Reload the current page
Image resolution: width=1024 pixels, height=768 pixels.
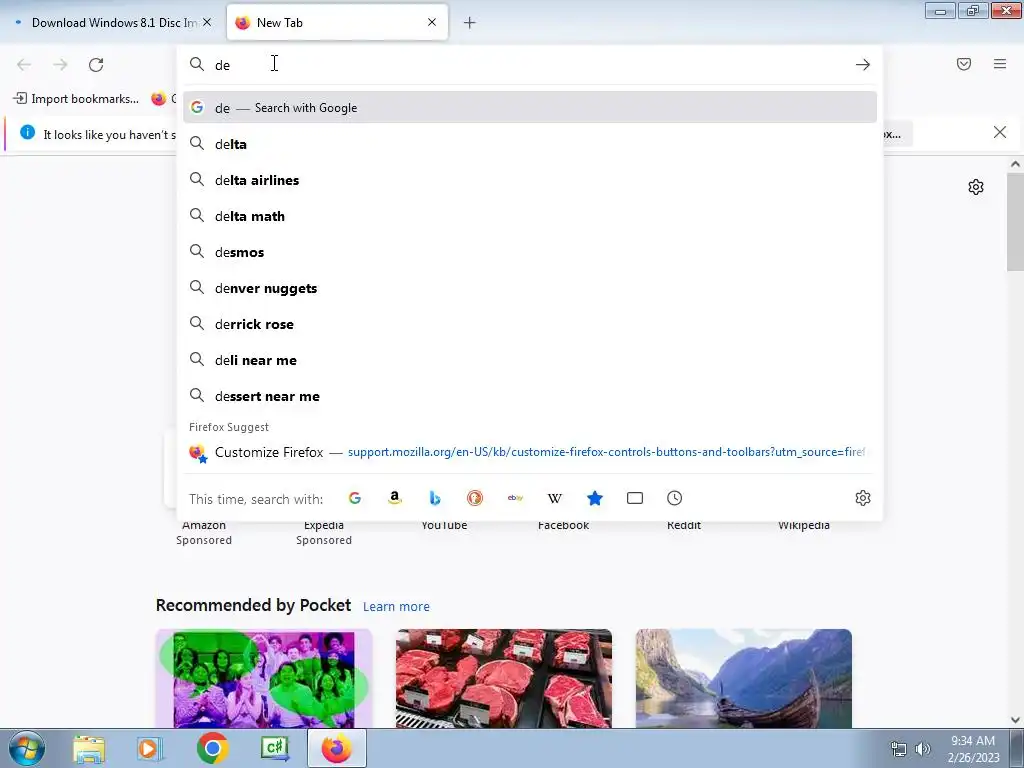click(96, 65)
